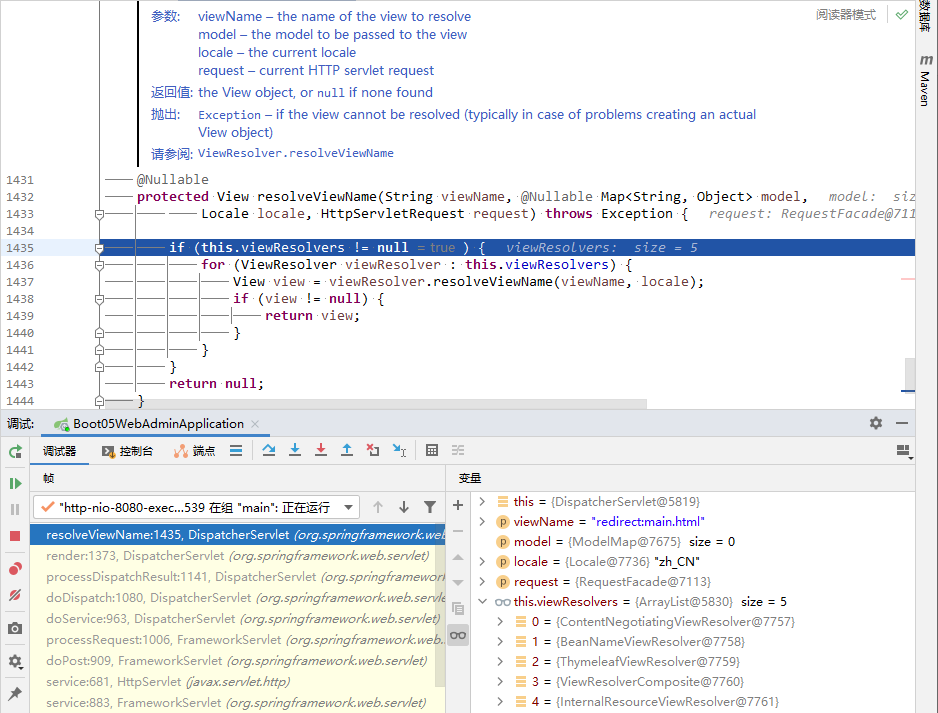The image size is (938, 713).
Task: Click the Pause program icon
Action: click(x=16, y=510)
